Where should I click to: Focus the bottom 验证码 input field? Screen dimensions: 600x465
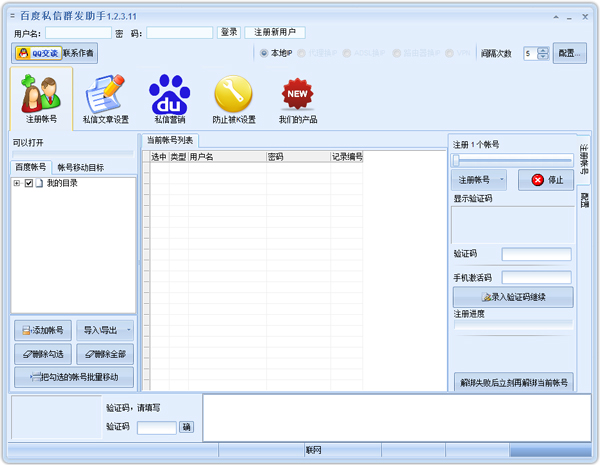[x=157, y=427]
